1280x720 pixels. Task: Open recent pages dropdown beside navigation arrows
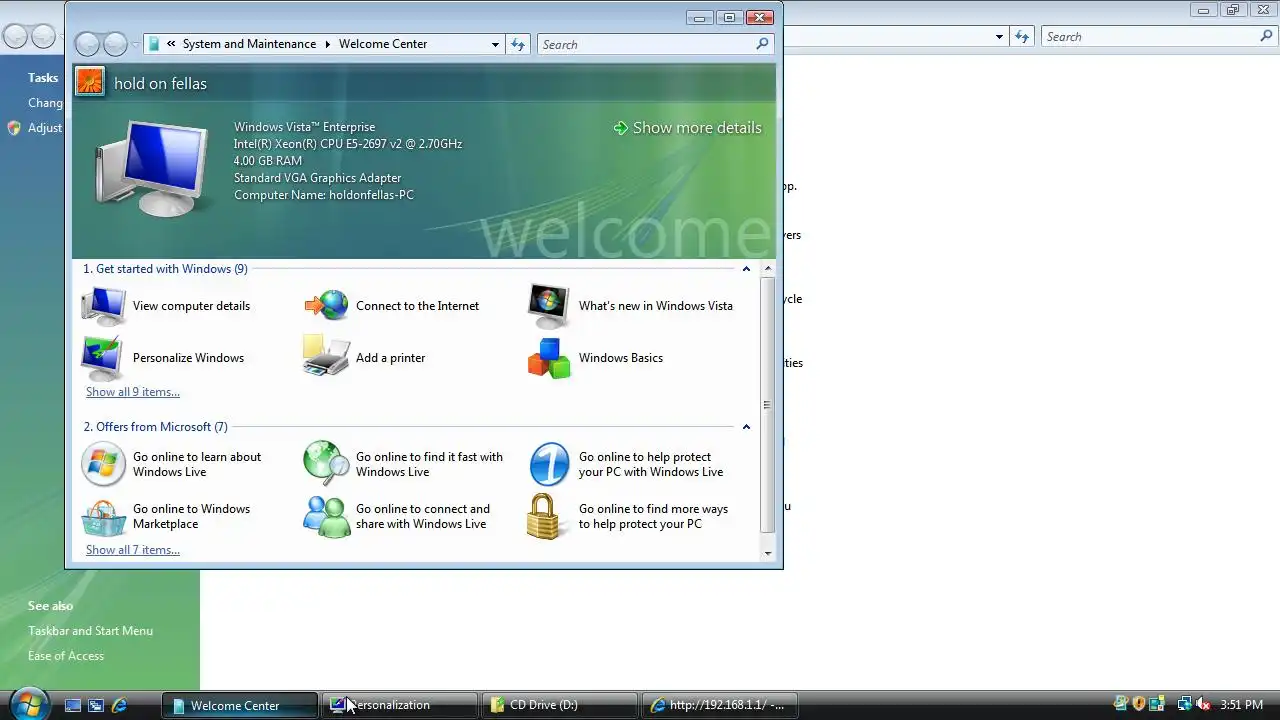coord(136,45)
